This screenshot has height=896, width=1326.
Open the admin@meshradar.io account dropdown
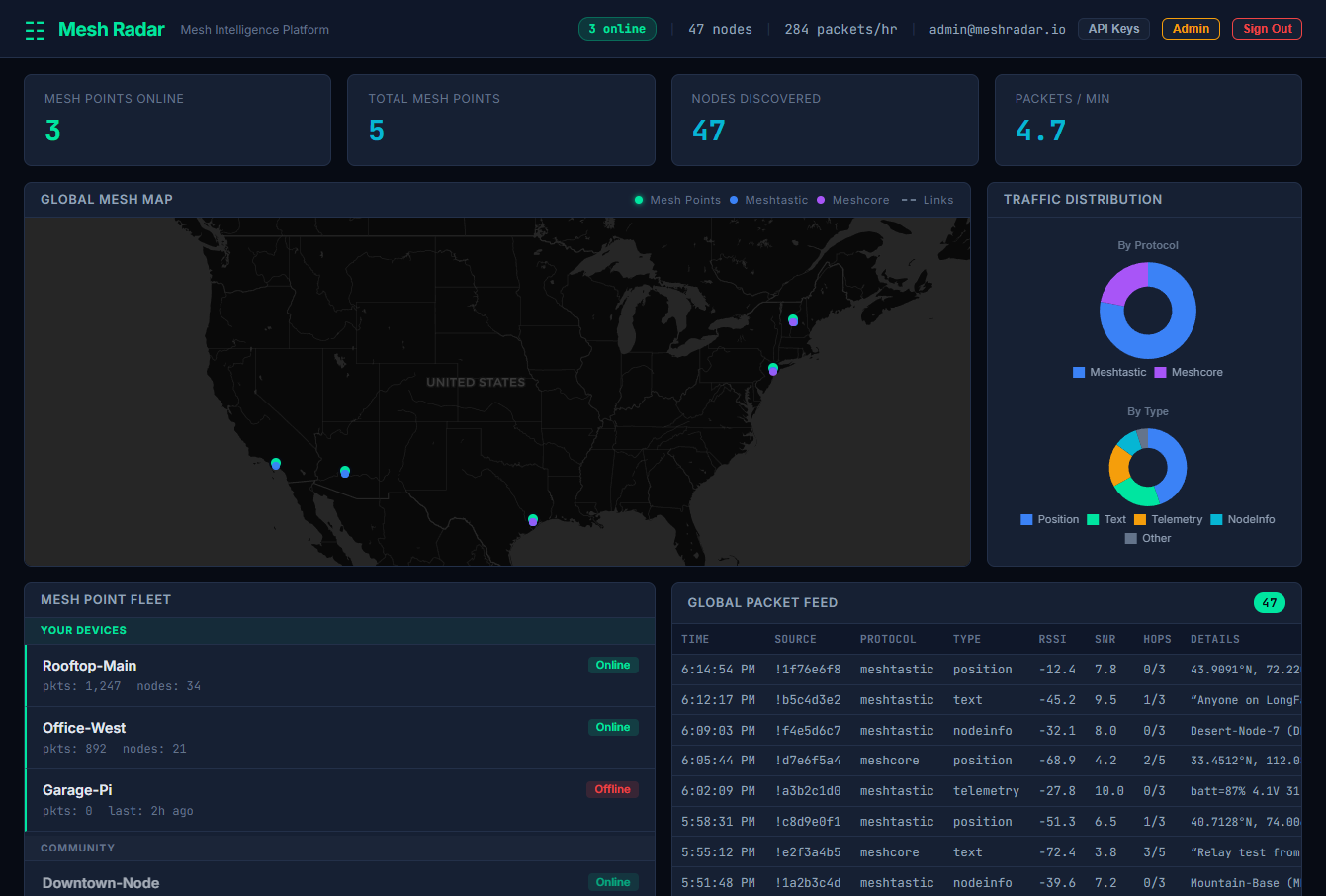click(x=997, y=29)
